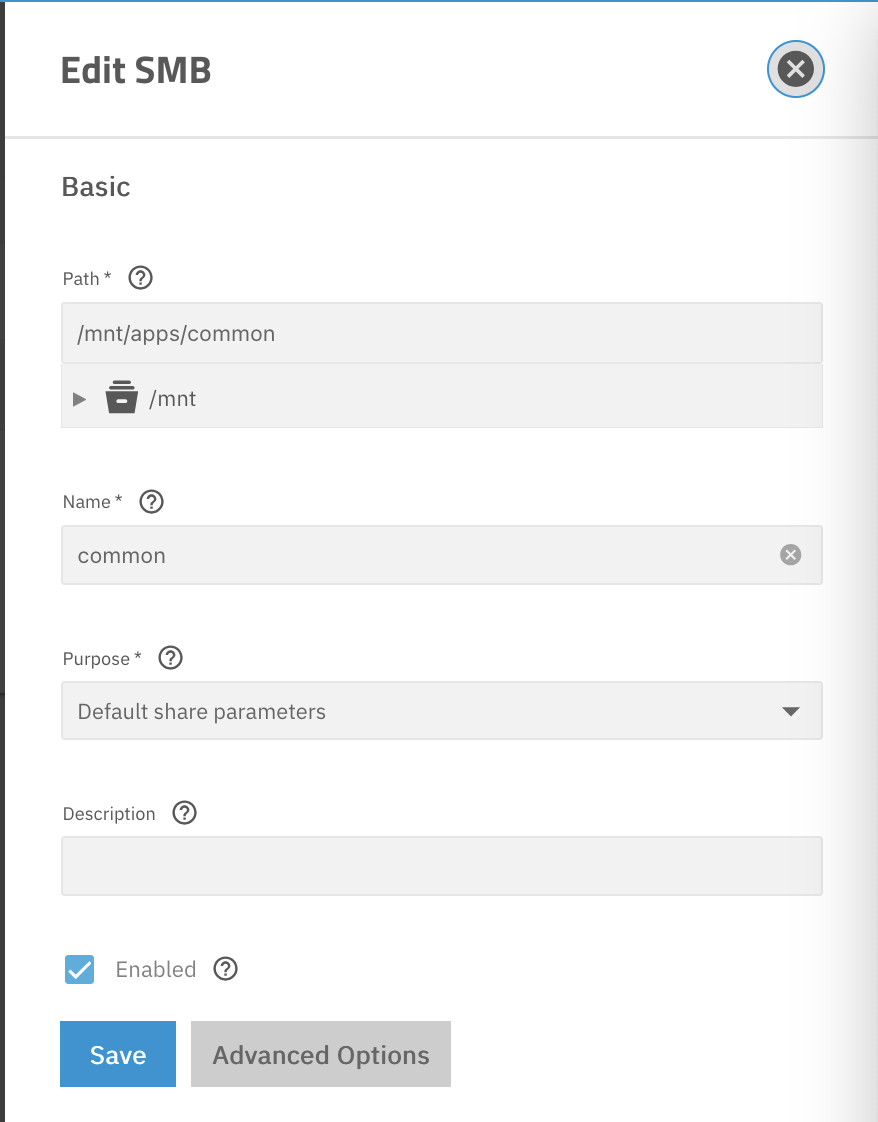Open Advanced Options

pyautogui.click(x=321, y=1054)
